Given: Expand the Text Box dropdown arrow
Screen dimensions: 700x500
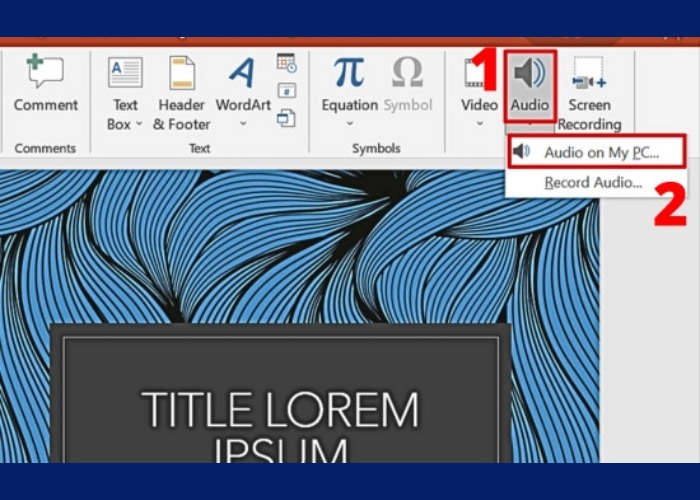Looking at the screenshot, I should coord(139,124).
